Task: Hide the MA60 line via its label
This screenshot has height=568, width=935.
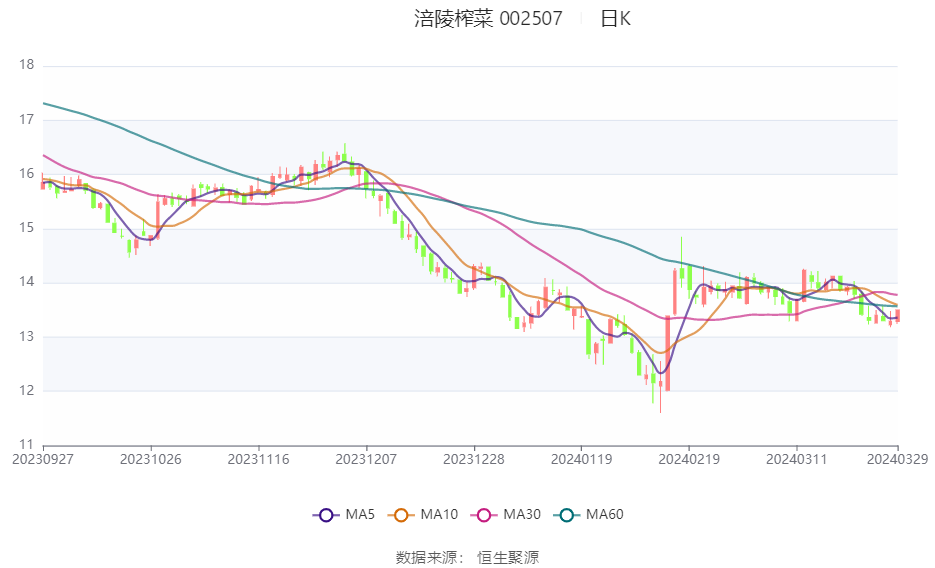Action: (x=605, y=514)
